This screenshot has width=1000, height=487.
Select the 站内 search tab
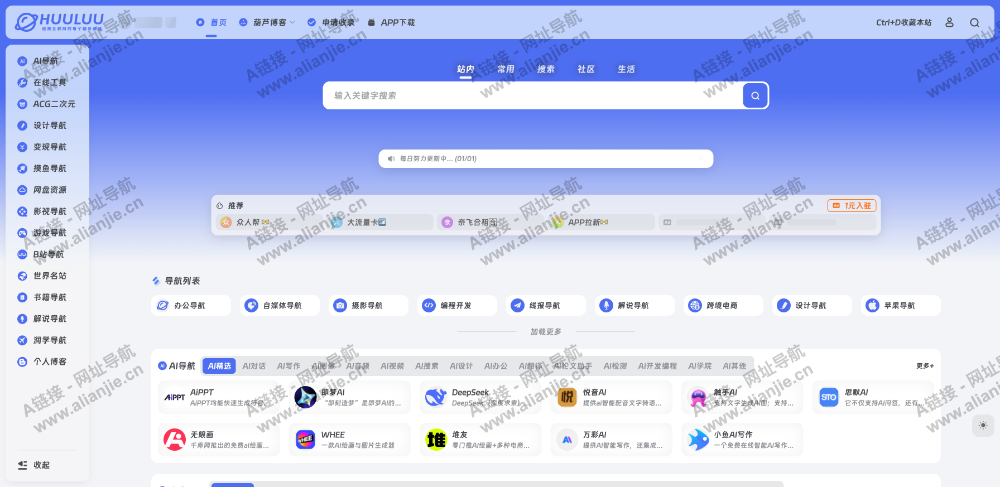pos(466,69)
